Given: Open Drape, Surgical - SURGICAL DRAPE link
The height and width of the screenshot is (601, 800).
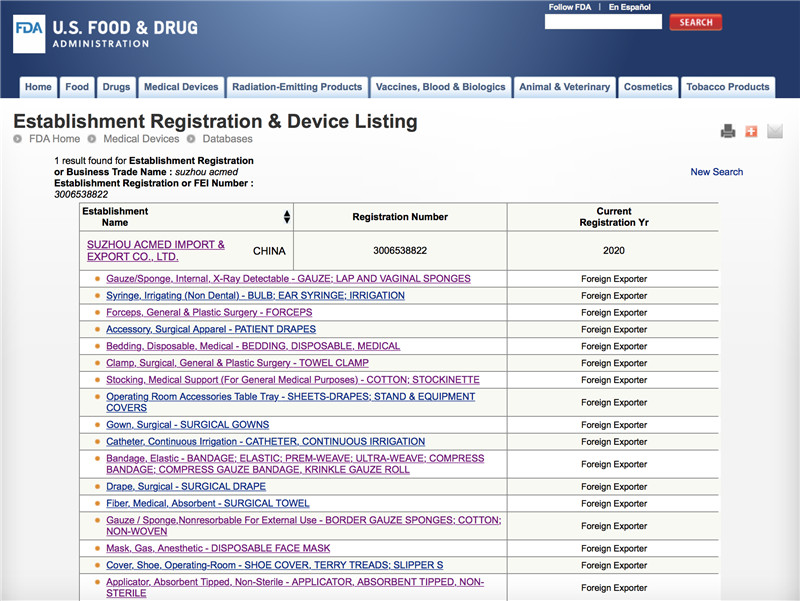Looking at the screenshot, I should pos(186,486).
